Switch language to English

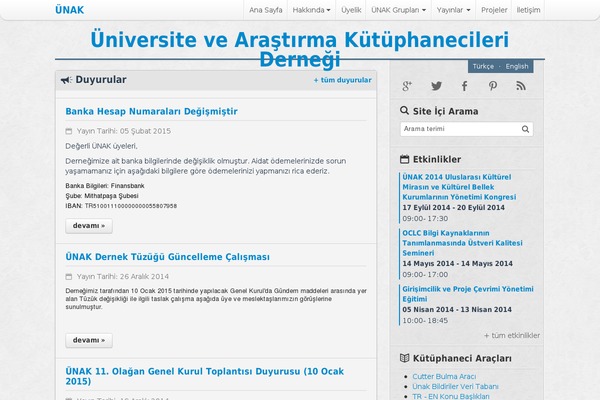tap(517, 67)
